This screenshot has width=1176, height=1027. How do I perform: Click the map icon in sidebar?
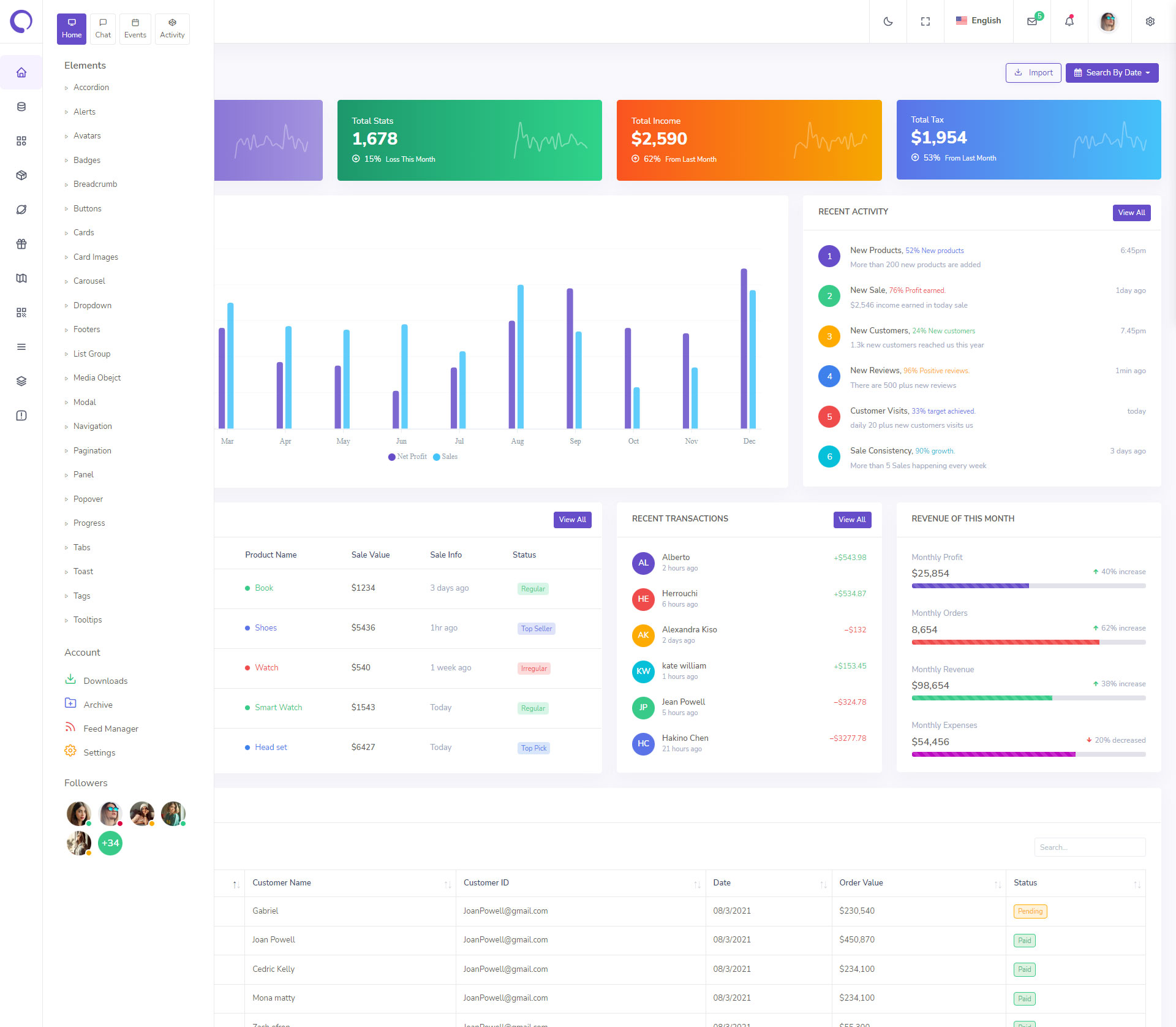tap(21, 278)
